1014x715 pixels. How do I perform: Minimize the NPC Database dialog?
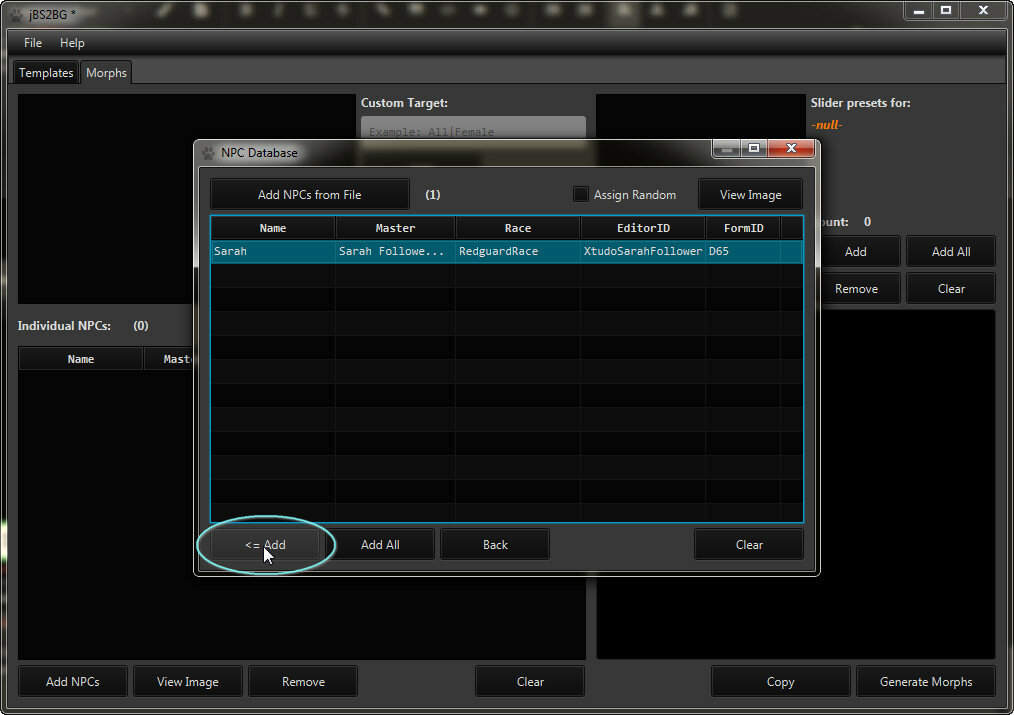click(726, 148)
